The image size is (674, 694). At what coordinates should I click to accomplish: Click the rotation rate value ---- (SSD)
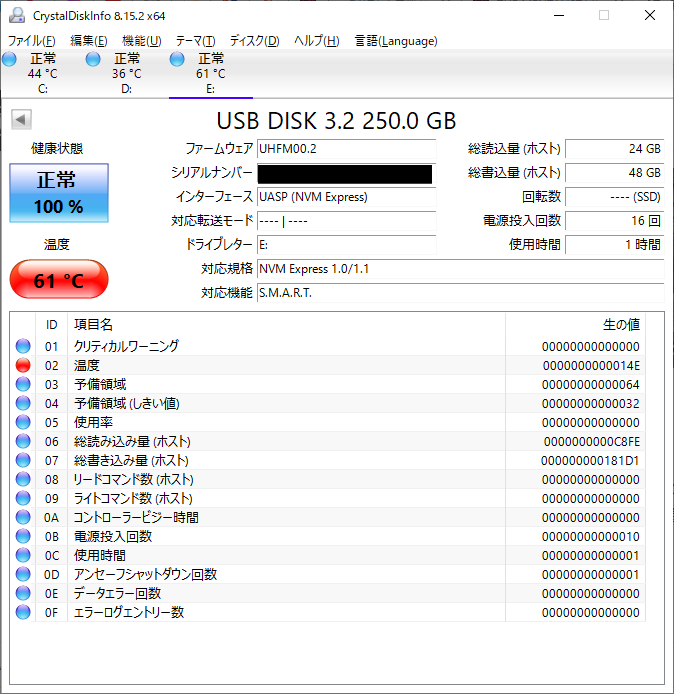pyautogui.click(x=615, y=197)
